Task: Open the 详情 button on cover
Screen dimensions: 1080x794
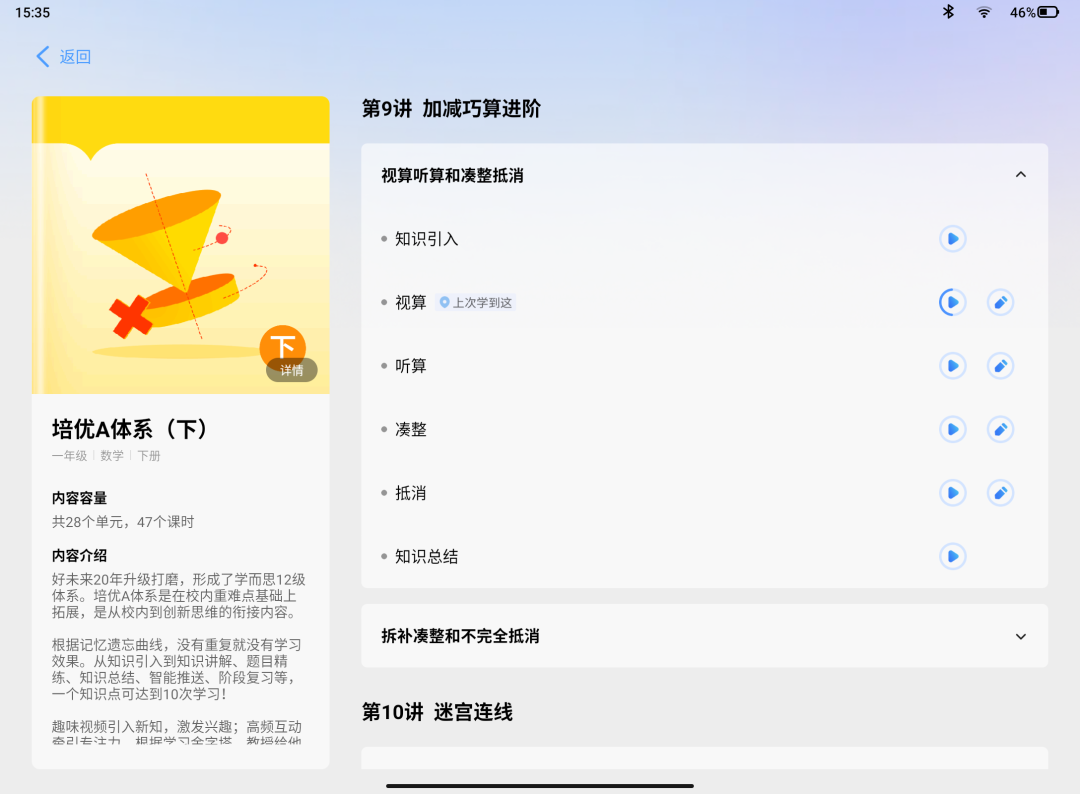Action: pyautogui.click(x=291, y=370)
